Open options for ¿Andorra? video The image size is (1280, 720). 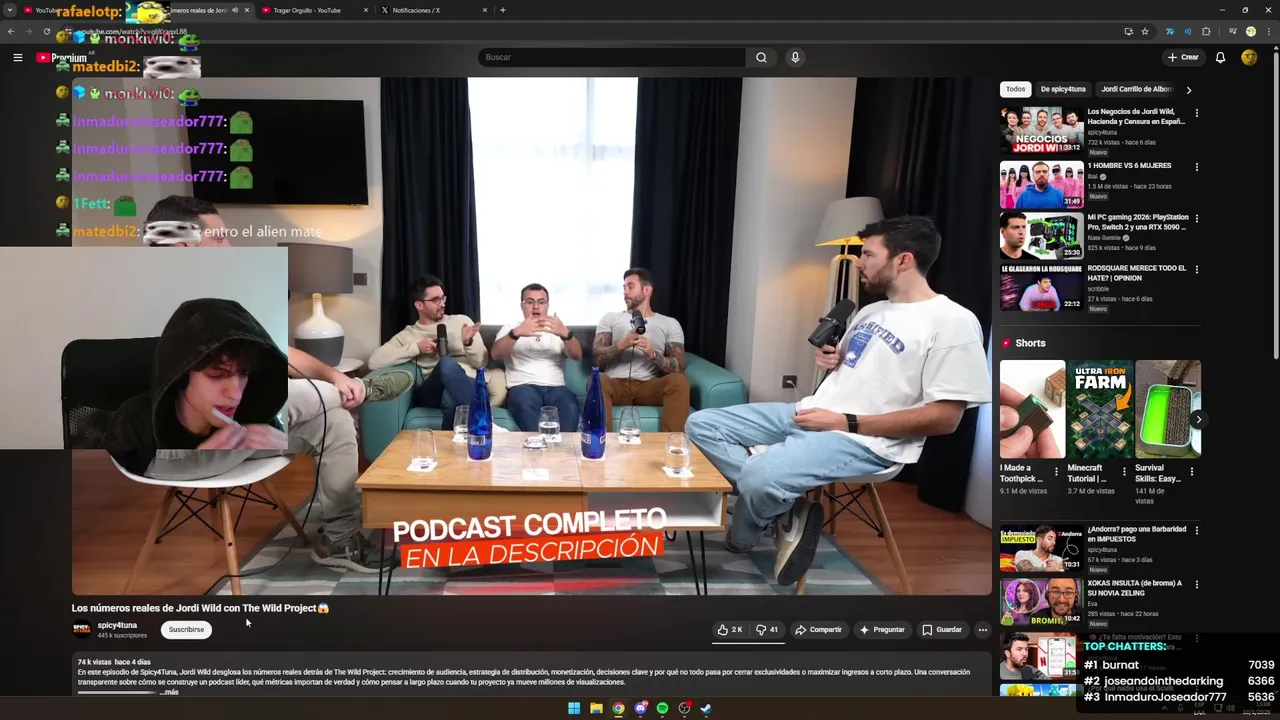[1196, 531]
